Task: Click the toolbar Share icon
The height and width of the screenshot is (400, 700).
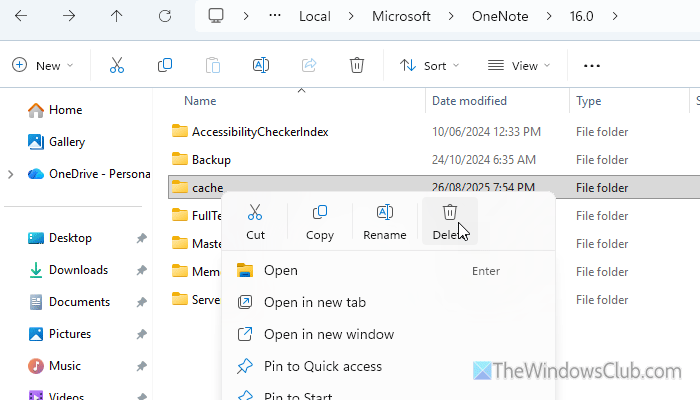Action: tap(309, 65)
